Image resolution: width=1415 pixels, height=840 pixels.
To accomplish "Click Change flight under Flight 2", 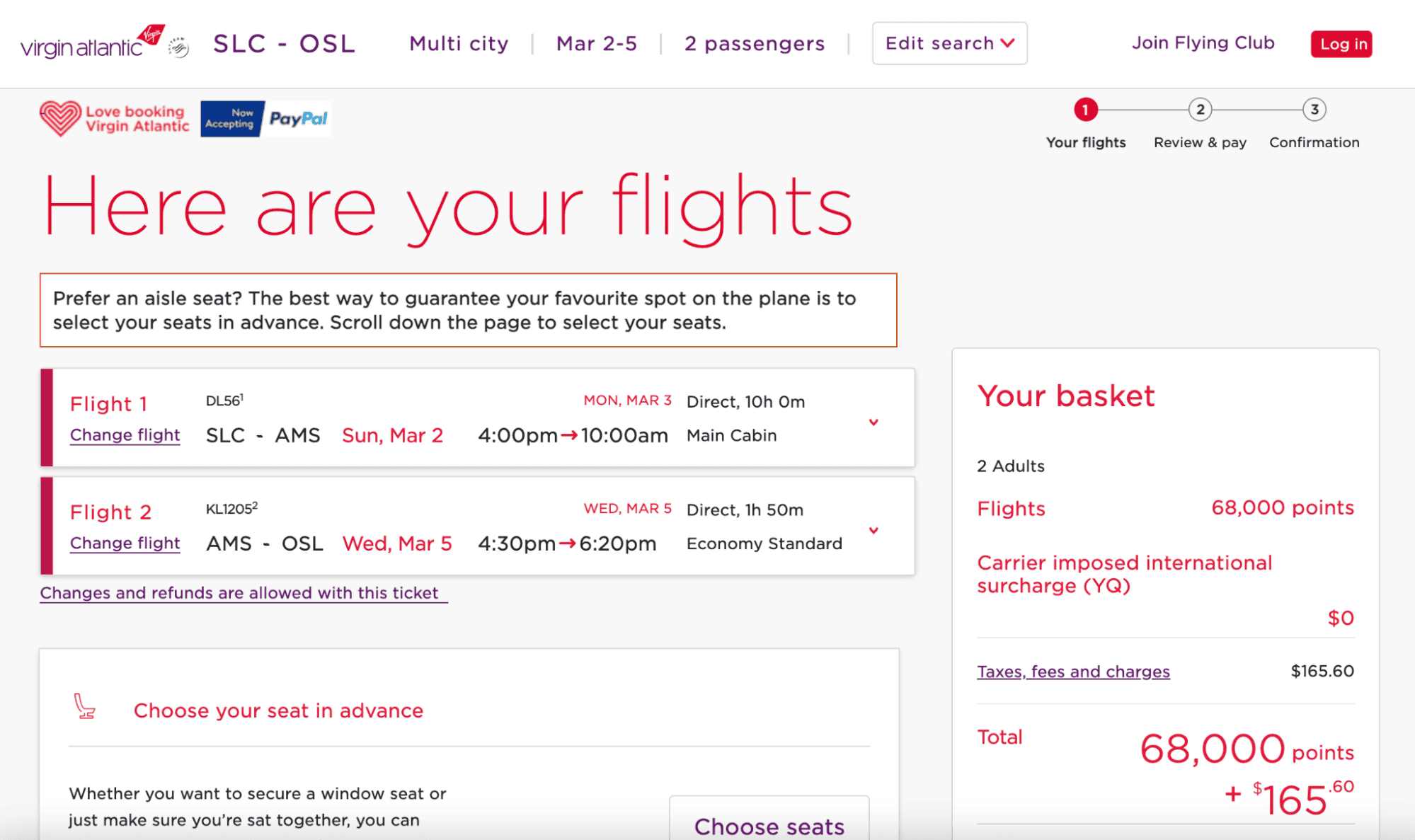I will (125, 543).
